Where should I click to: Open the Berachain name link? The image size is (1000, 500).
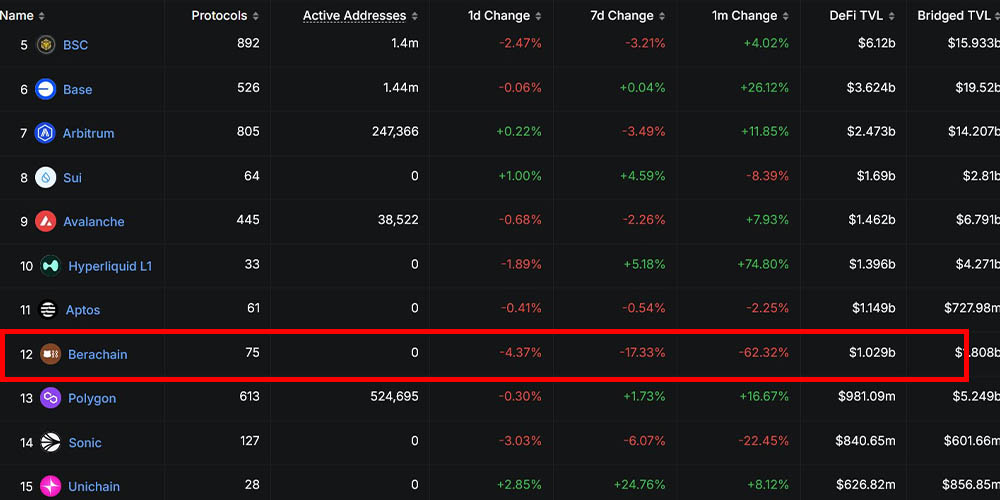[98, 354]
